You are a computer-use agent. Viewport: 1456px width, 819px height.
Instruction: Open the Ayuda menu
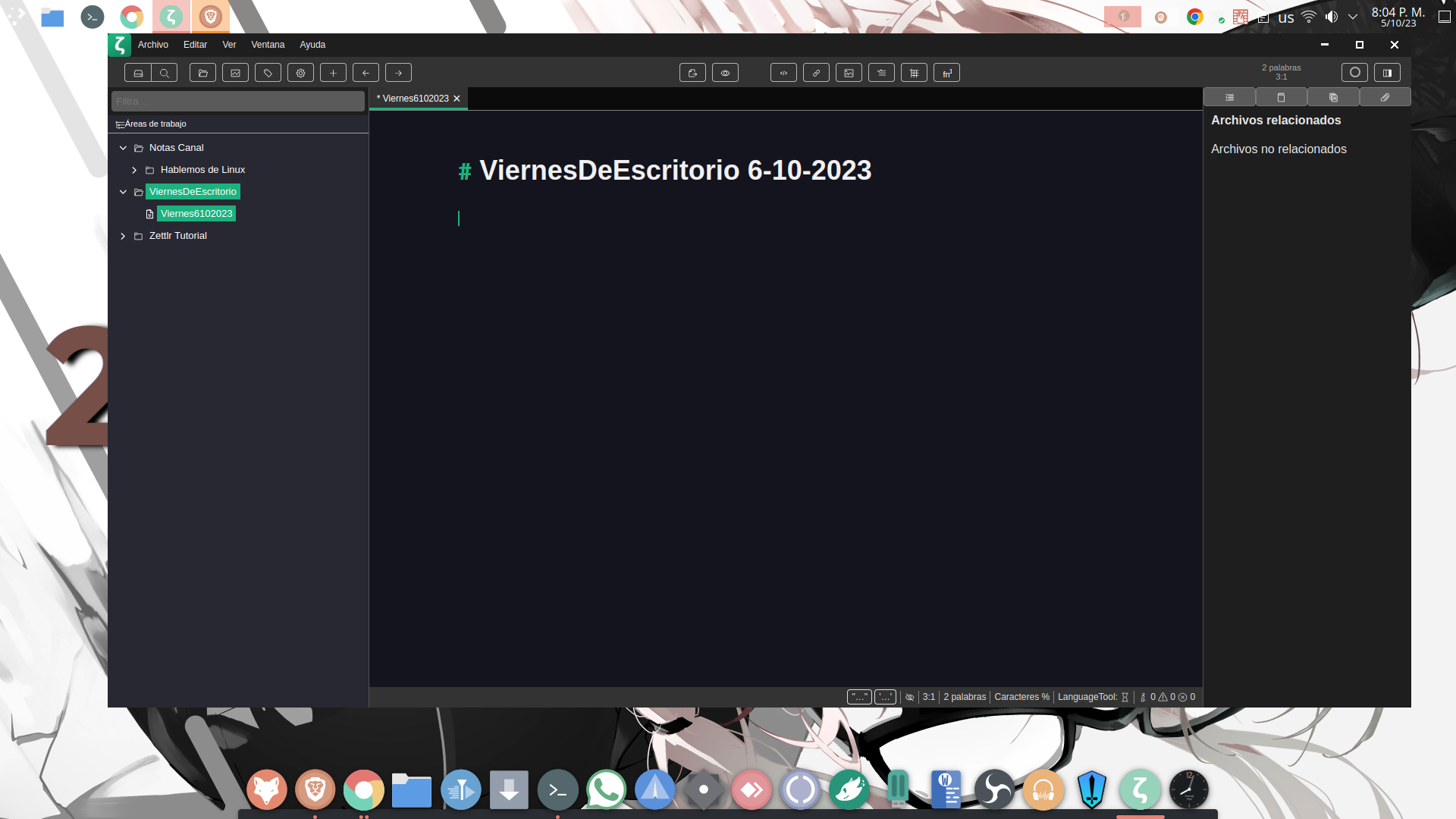pos(312,45)
